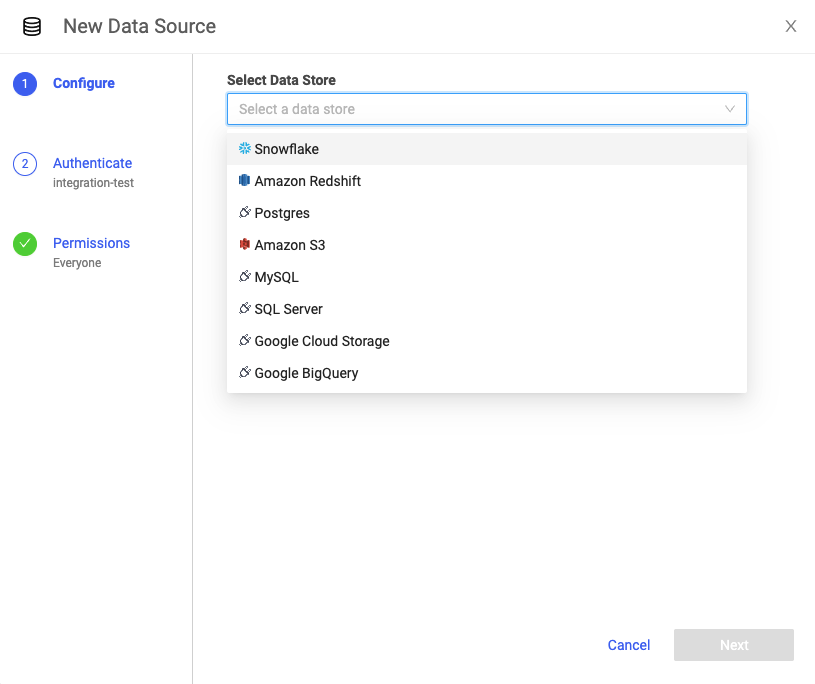The width and height of the screenshot is (815, 684).
Task: Go to the Configure step
Action: (84, 83)
